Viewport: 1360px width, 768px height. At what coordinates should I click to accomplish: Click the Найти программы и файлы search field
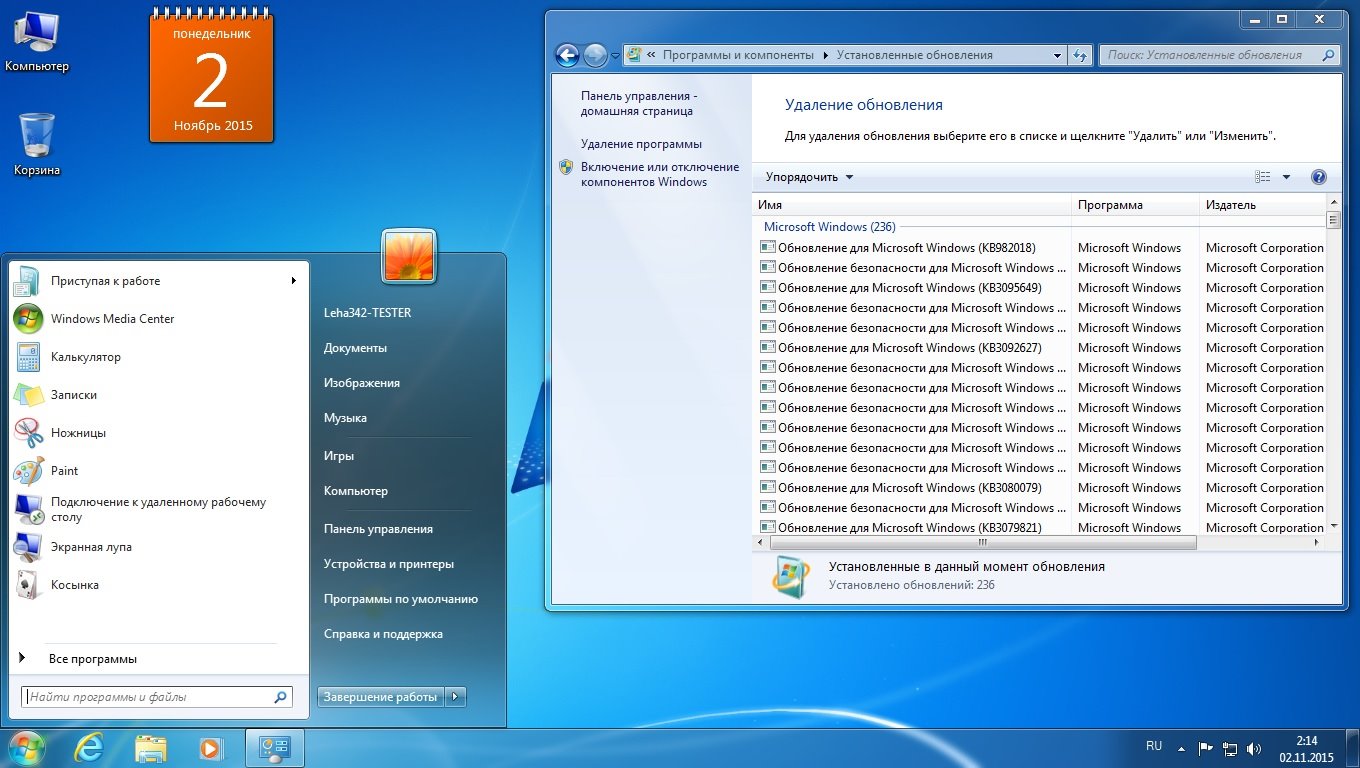click(148, 697)
